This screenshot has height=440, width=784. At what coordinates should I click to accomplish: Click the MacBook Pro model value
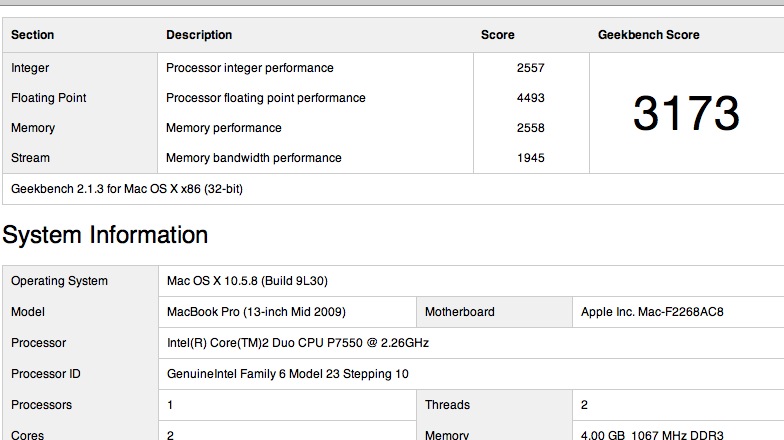point(256,312)
